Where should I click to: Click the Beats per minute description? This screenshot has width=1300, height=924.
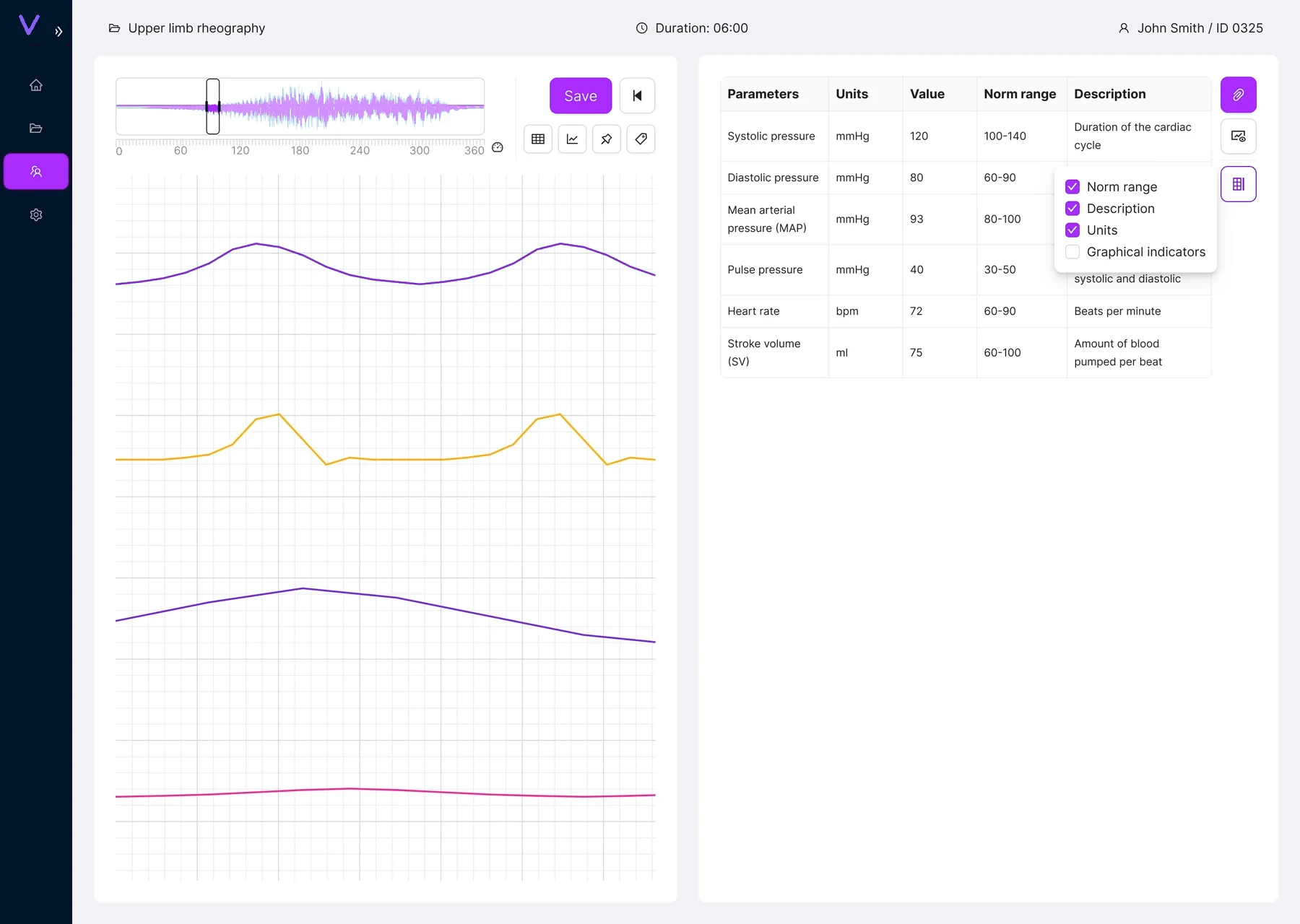1117,311
